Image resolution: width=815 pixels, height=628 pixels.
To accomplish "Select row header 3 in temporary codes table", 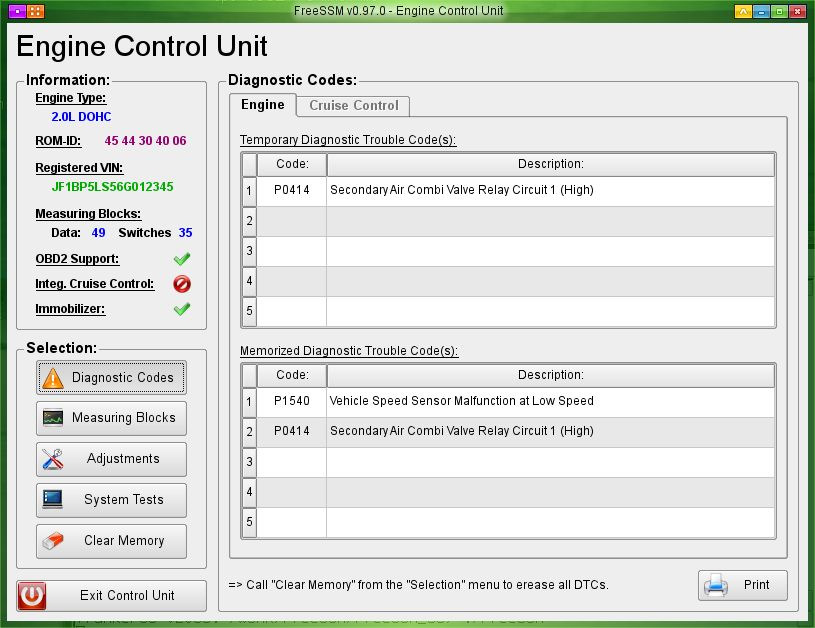I will click(x=249, y=252).
